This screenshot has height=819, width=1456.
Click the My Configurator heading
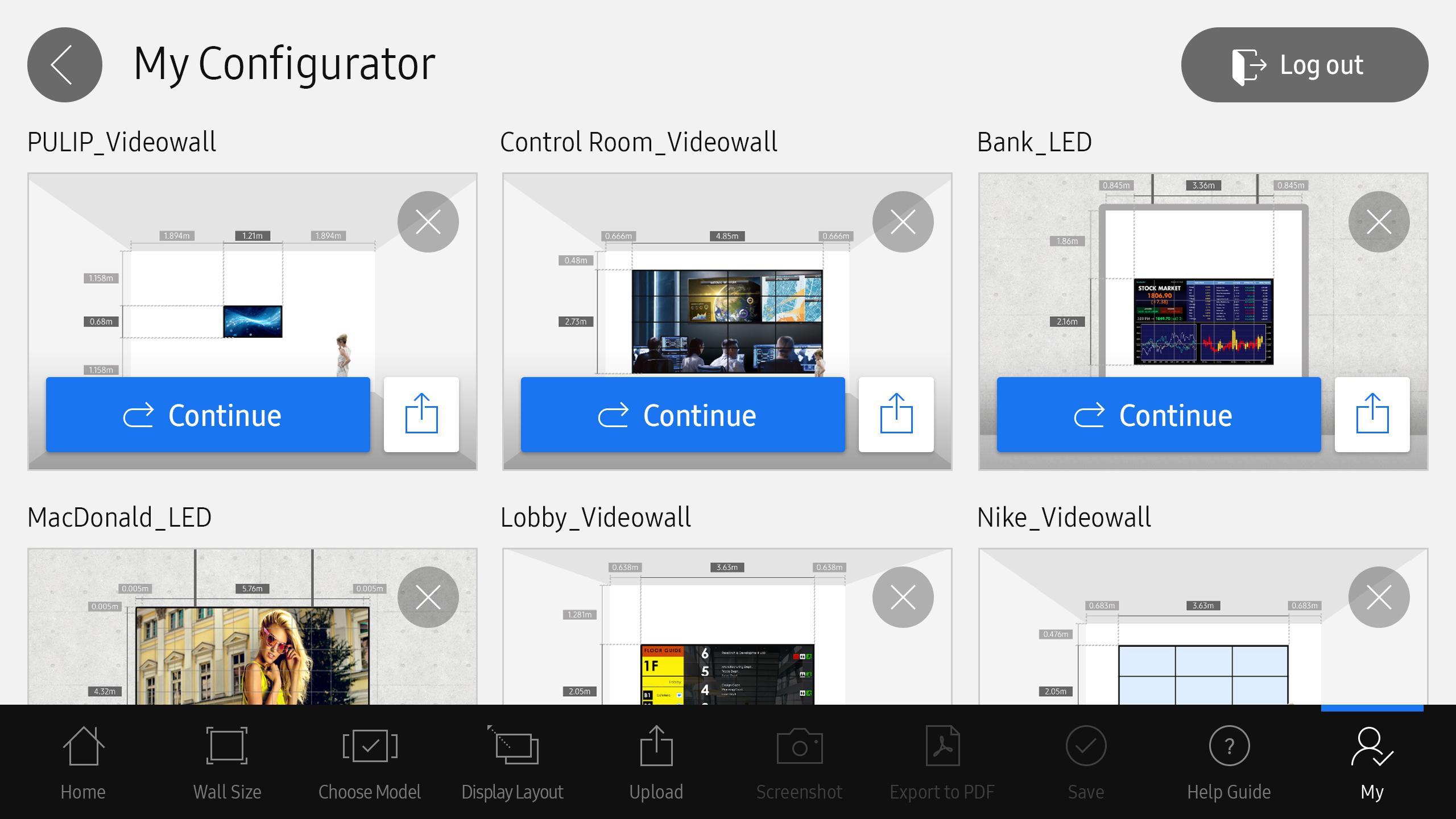click(284, 65)
